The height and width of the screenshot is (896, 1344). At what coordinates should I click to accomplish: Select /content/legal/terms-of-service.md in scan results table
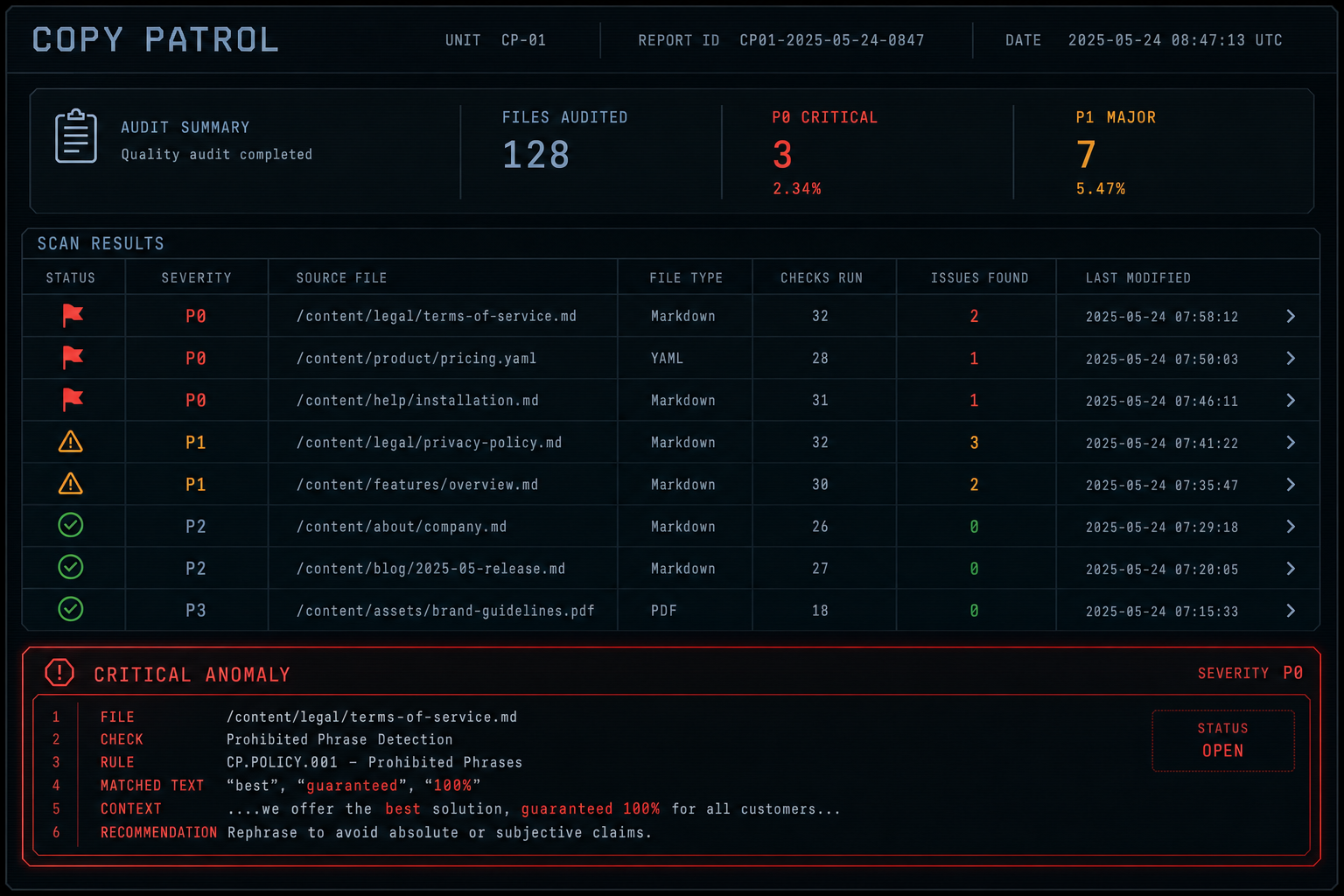point(437,316)
